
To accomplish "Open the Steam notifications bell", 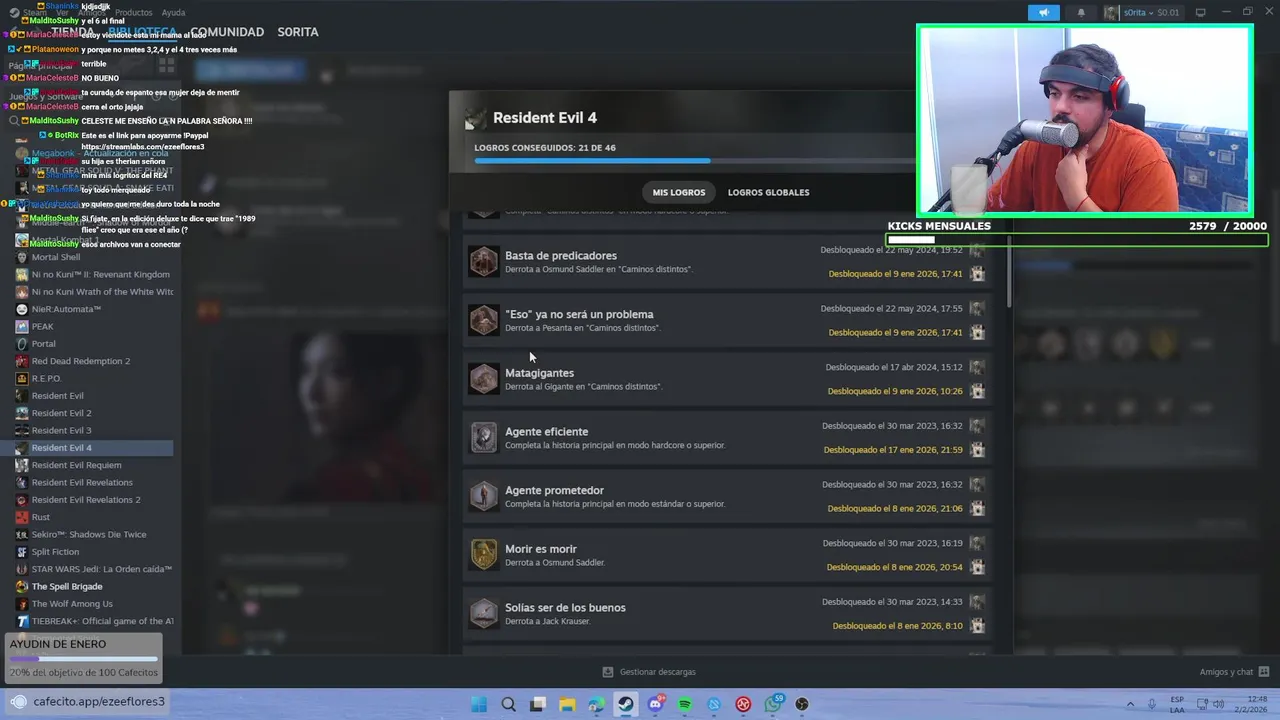I will 1081,12.
